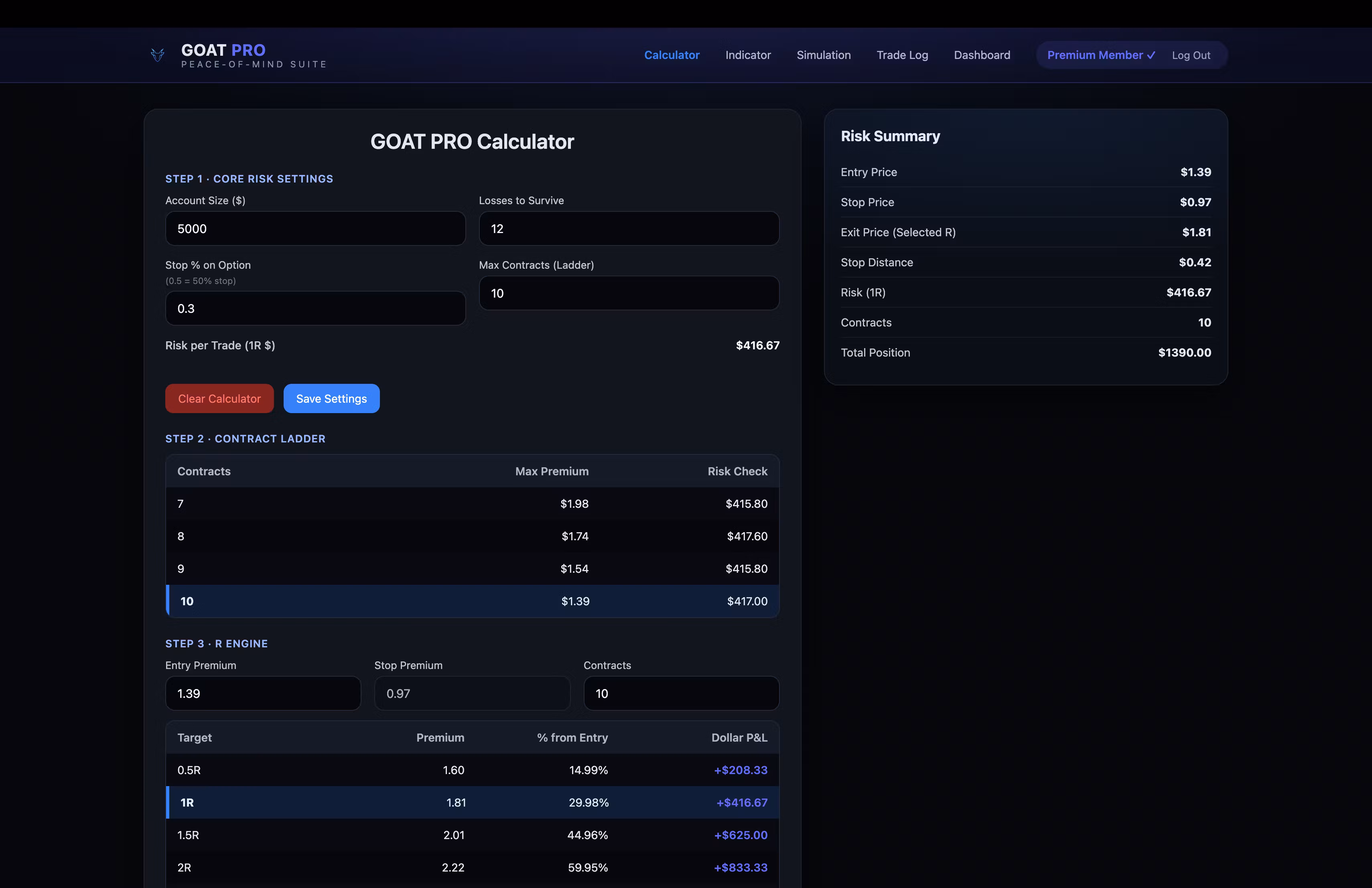This screenshot has height=888, width=1372.
Task: Go to the Trade Log page
Action: pos(902,55)
